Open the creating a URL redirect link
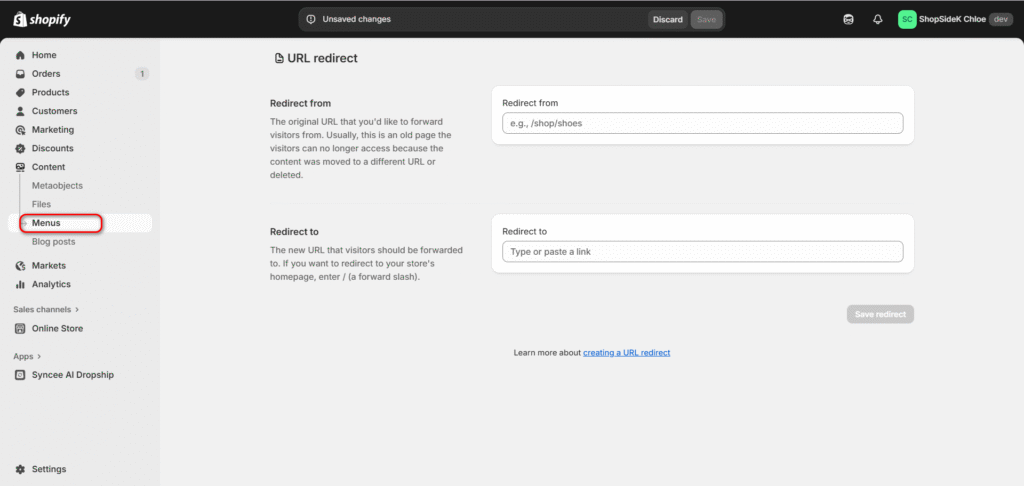The width and height of the screenshot is (1024, 486). point(626,353)
